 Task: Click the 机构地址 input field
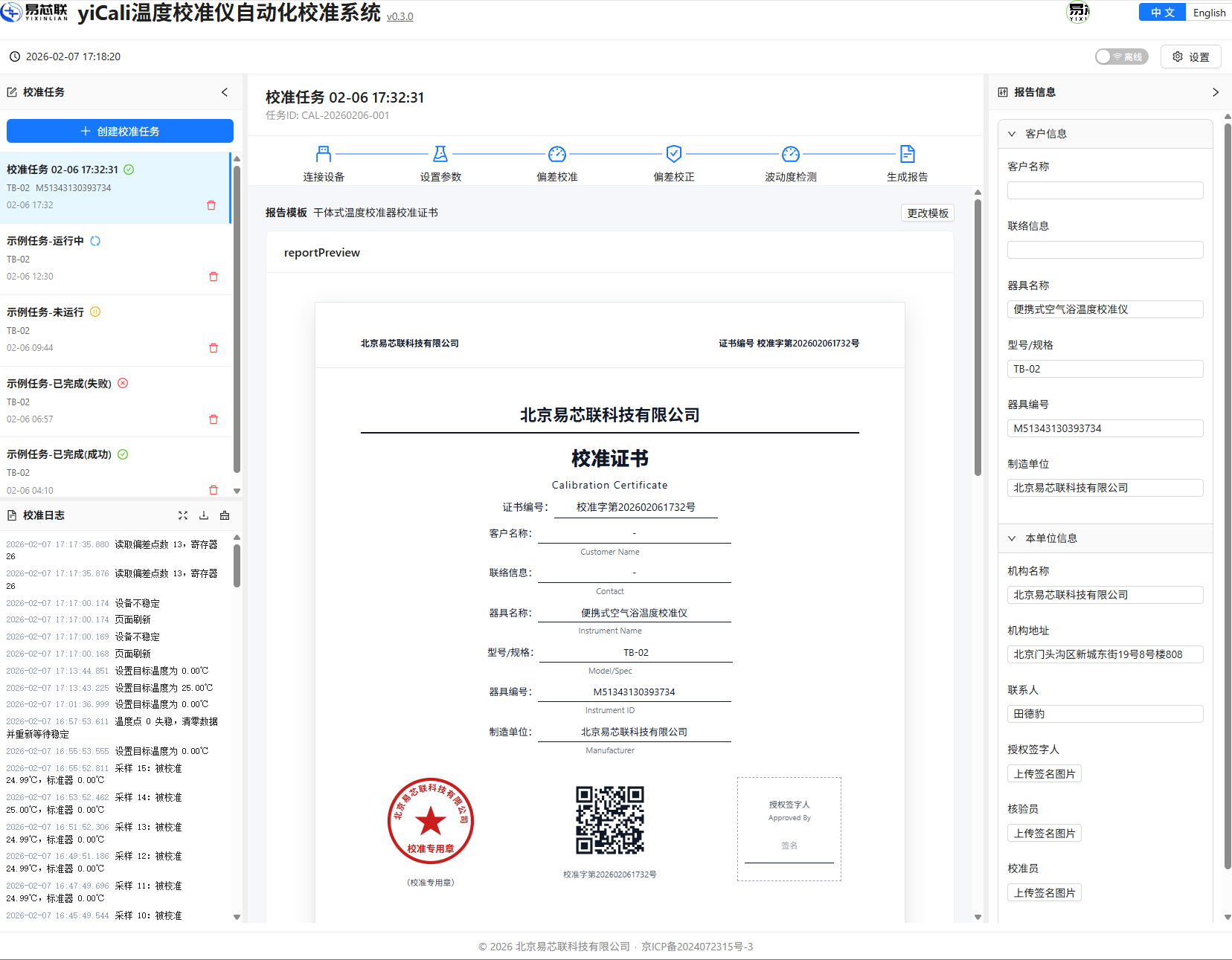click(1105, 654)
